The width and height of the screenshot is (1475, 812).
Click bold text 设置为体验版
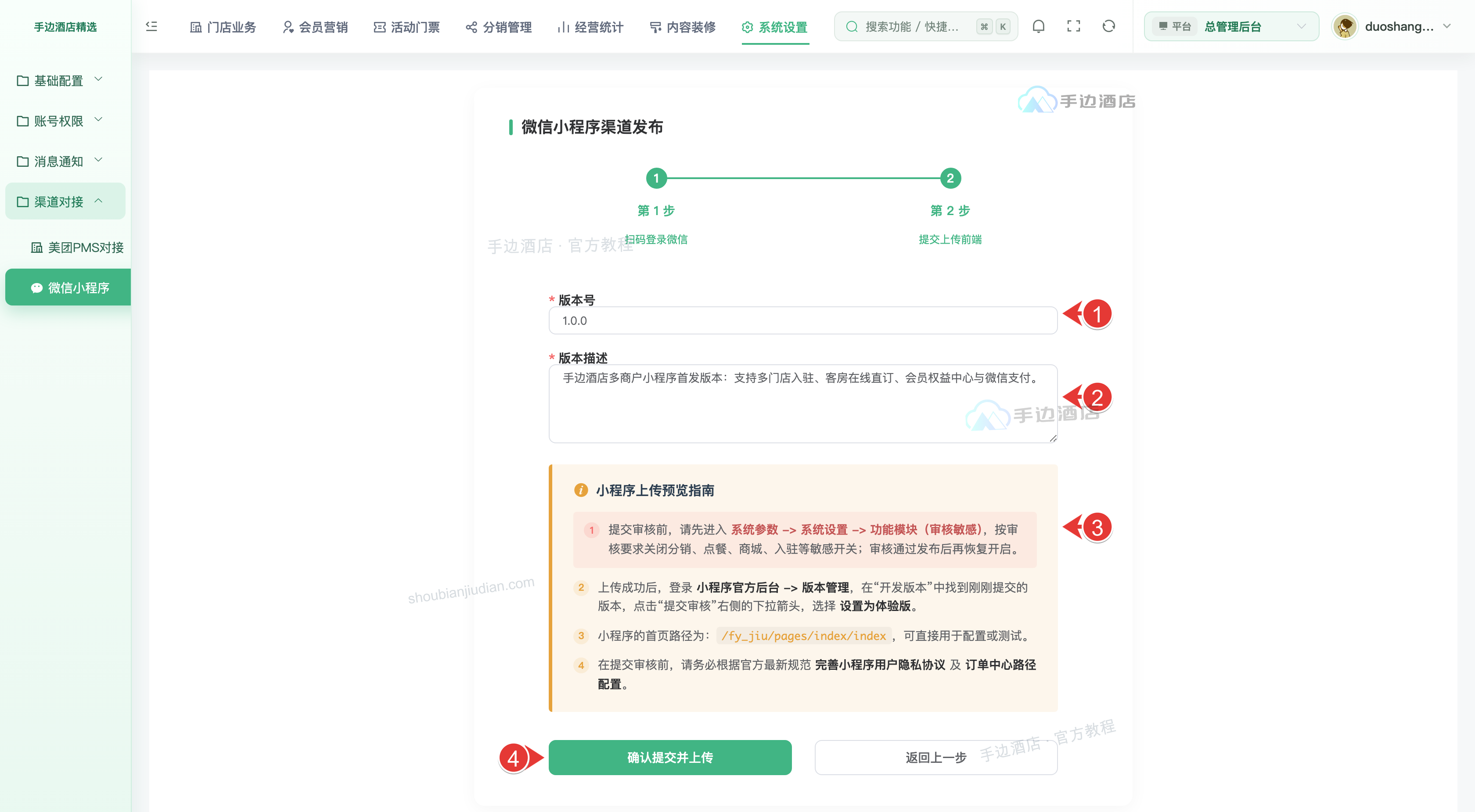coord(875,606)
